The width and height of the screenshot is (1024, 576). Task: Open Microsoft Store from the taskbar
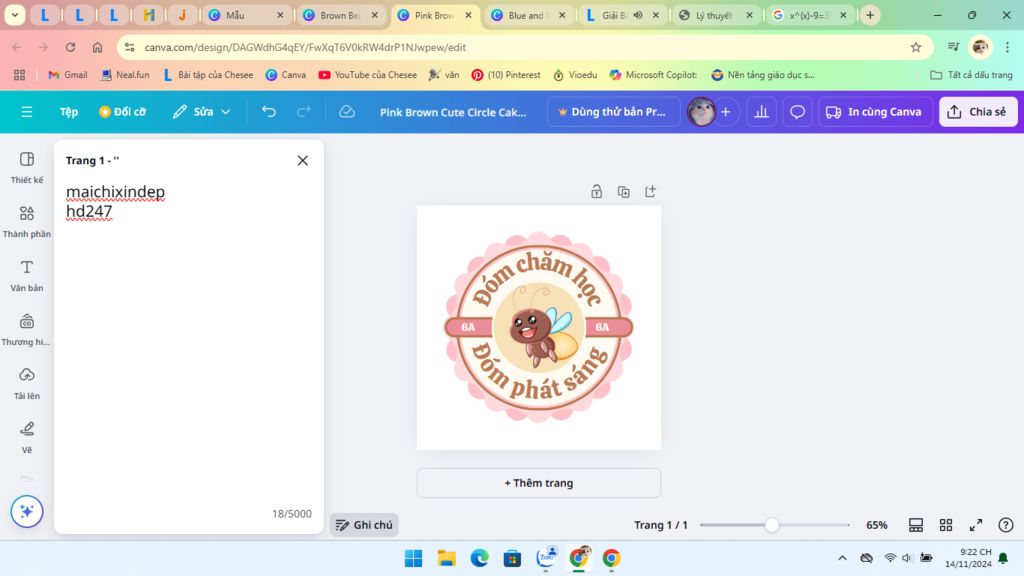(512, 558)
